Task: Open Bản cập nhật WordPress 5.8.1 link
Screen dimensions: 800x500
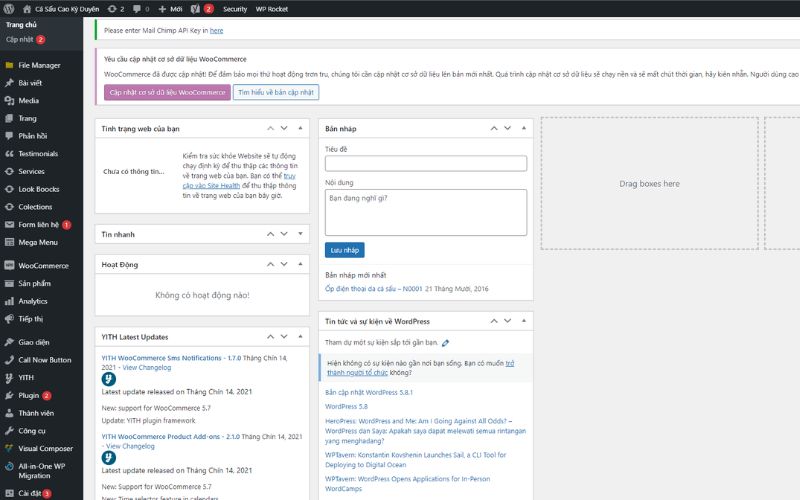Action: click(369, 392)
